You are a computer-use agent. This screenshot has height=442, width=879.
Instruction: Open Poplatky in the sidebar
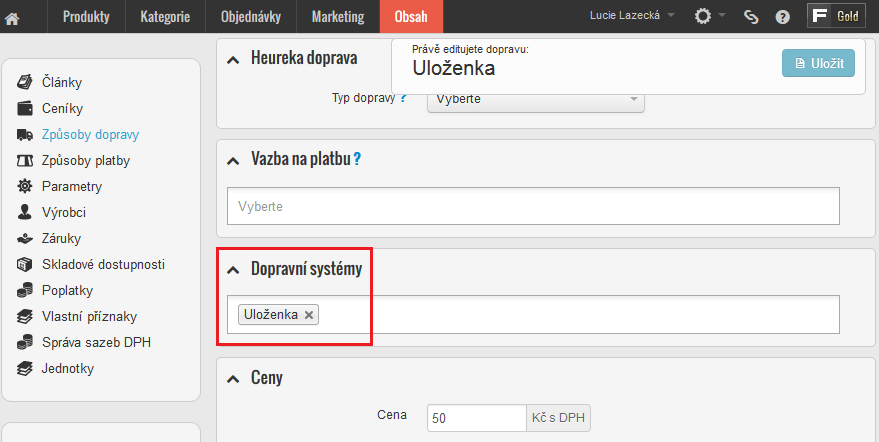point(67,291)
